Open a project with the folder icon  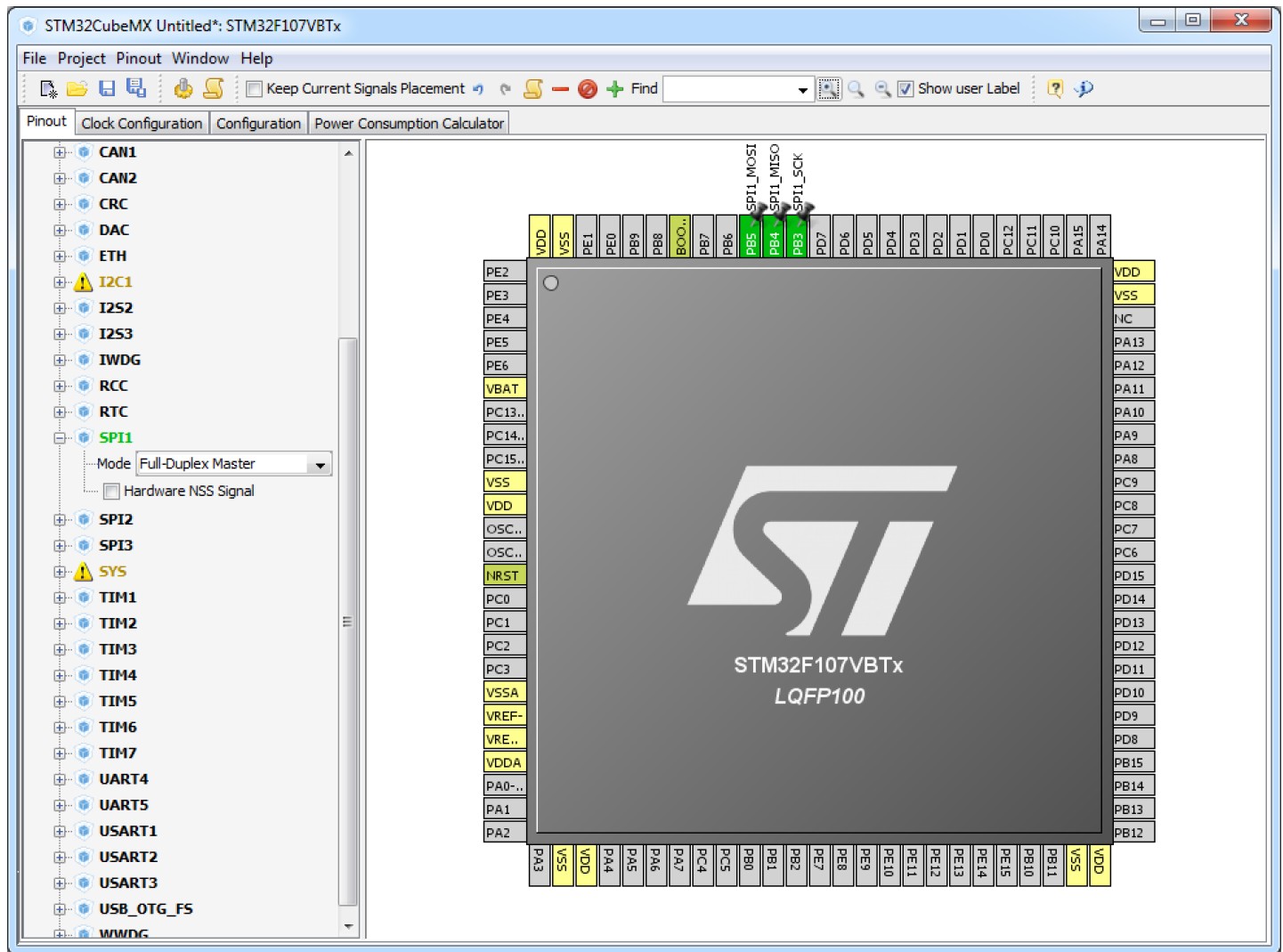pyautogui.click(x=77, y=88)
